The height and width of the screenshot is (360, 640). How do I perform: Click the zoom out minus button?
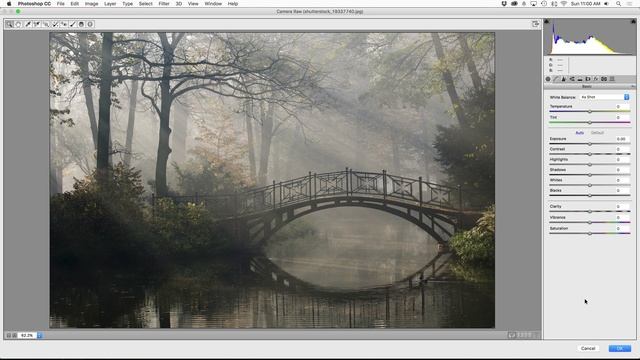9,335
